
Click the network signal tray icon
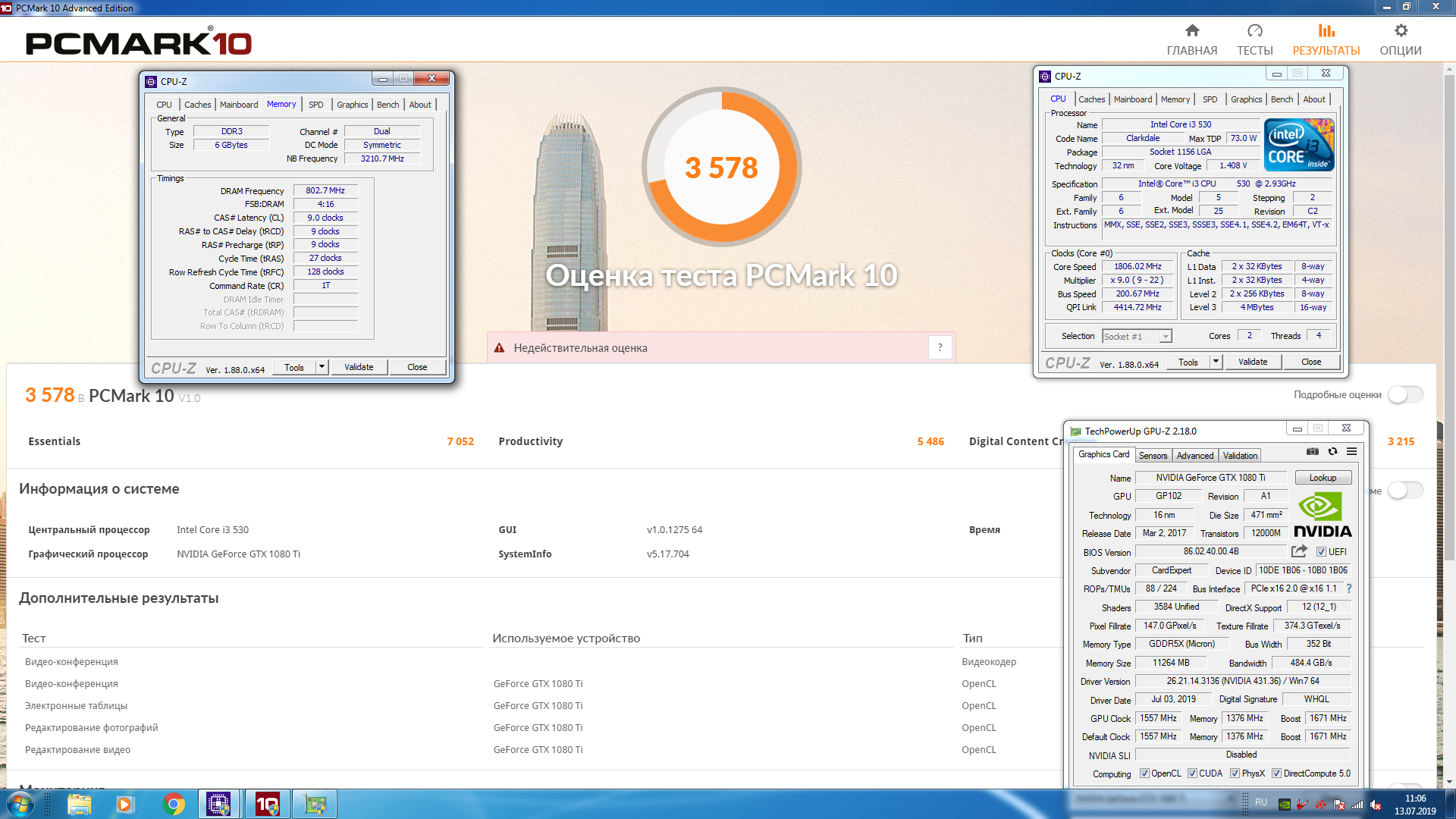(x=1357, y=805)
